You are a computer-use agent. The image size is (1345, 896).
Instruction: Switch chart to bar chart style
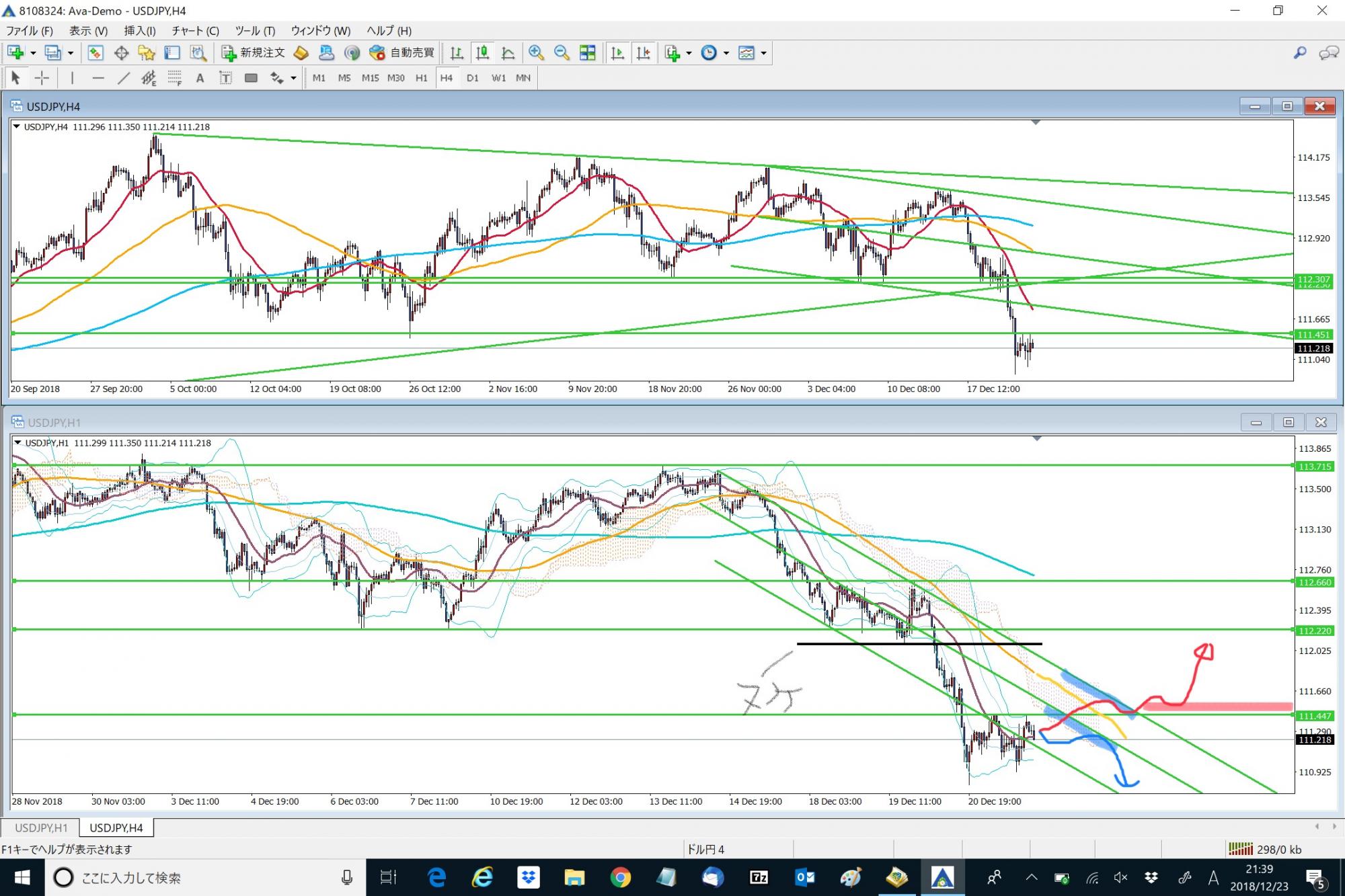[457, 52]
